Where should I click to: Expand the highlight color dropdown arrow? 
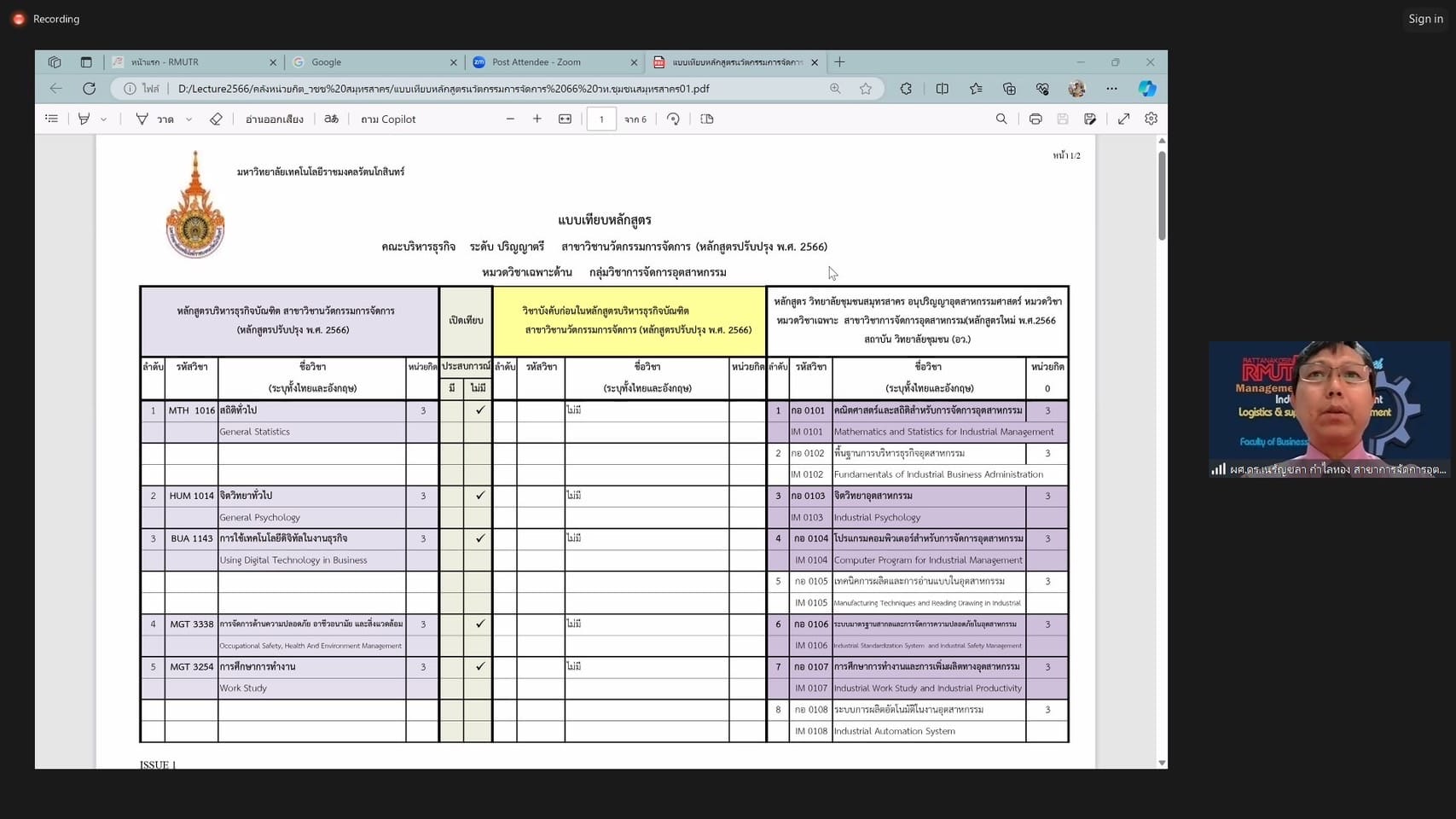point(104,119)
